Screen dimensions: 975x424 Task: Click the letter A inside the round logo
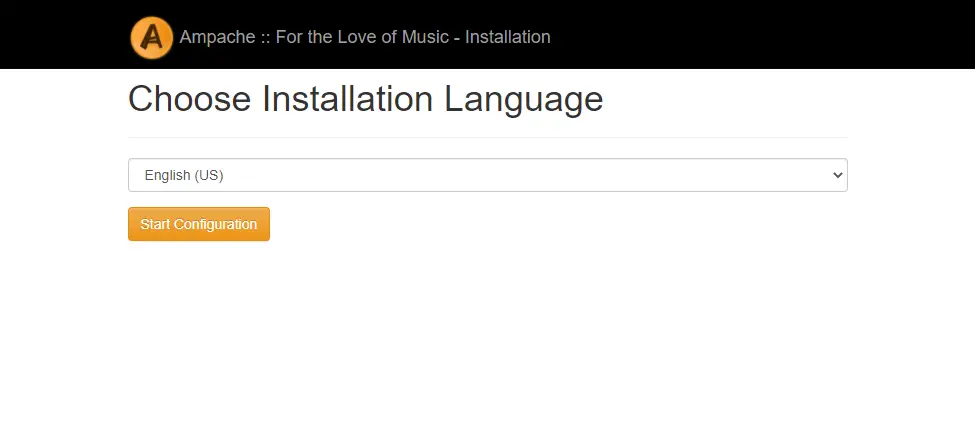click(x=152, y=37)
